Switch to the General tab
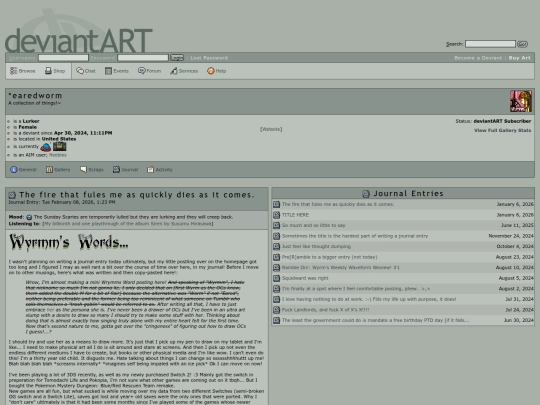The image size is (540, 405). (x=23, y=169)
